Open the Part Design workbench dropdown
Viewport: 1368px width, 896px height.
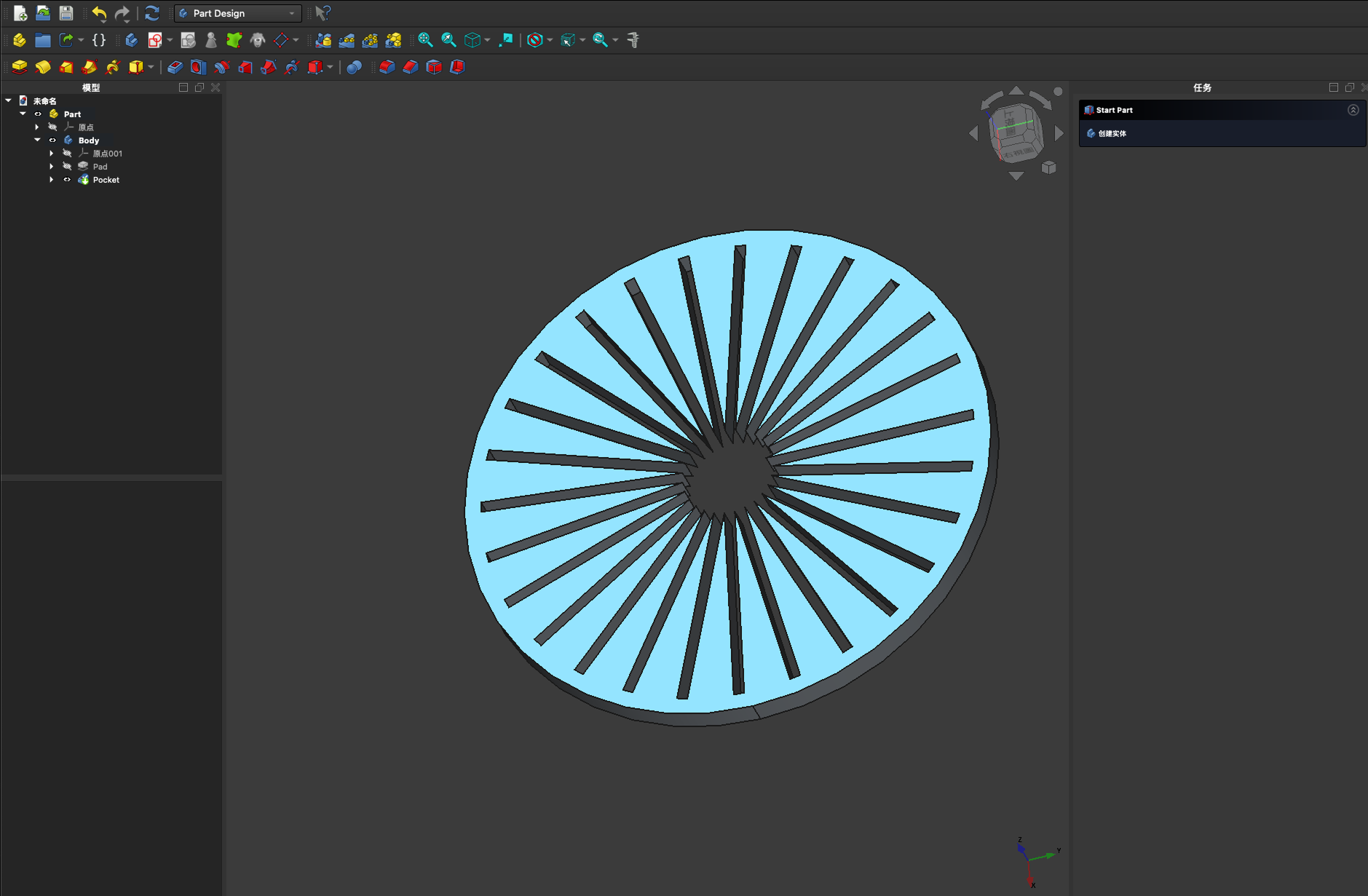tap(238, 13)
